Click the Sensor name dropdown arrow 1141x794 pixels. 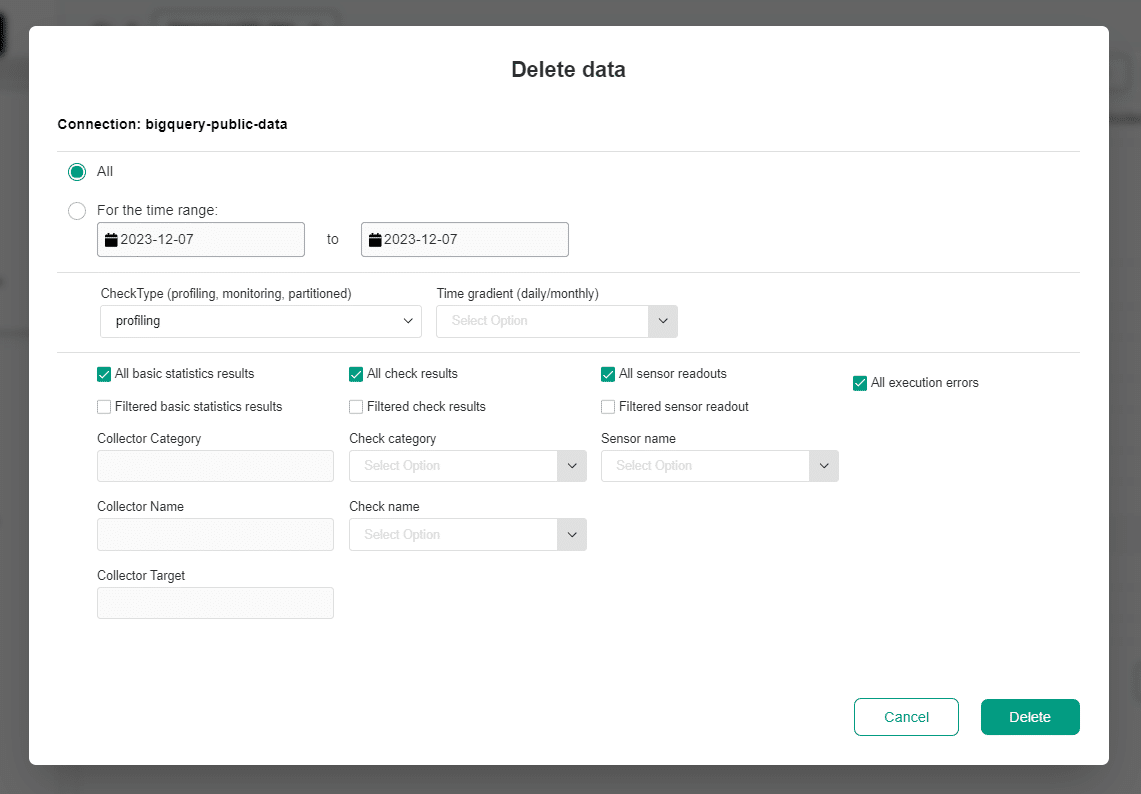coord(823,465)
